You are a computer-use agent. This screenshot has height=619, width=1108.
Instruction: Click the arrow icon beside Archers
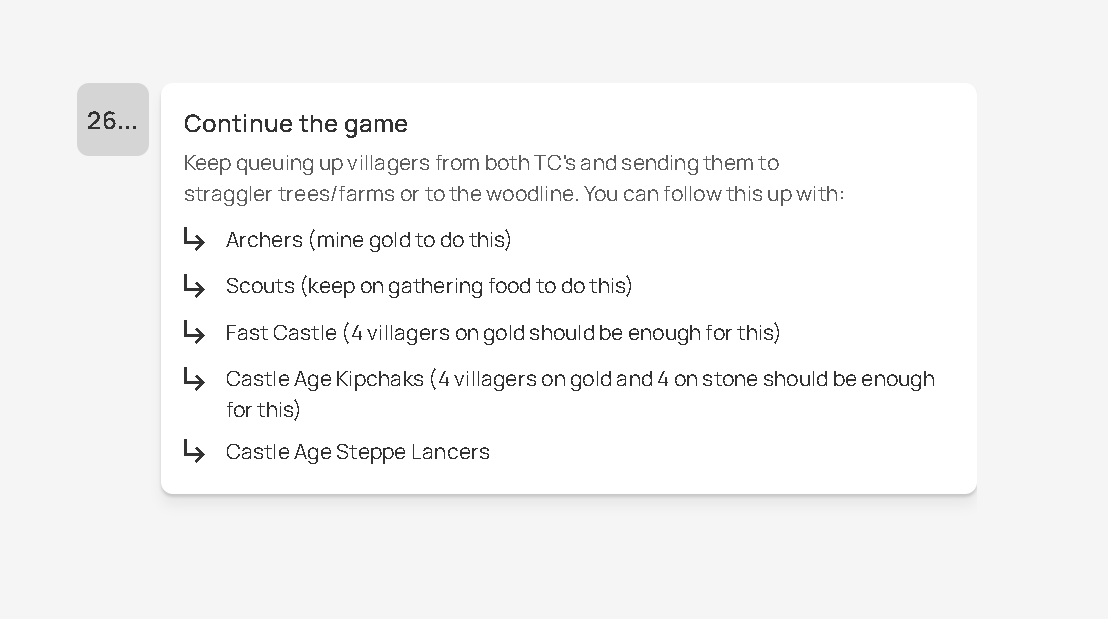pos(194,239)
